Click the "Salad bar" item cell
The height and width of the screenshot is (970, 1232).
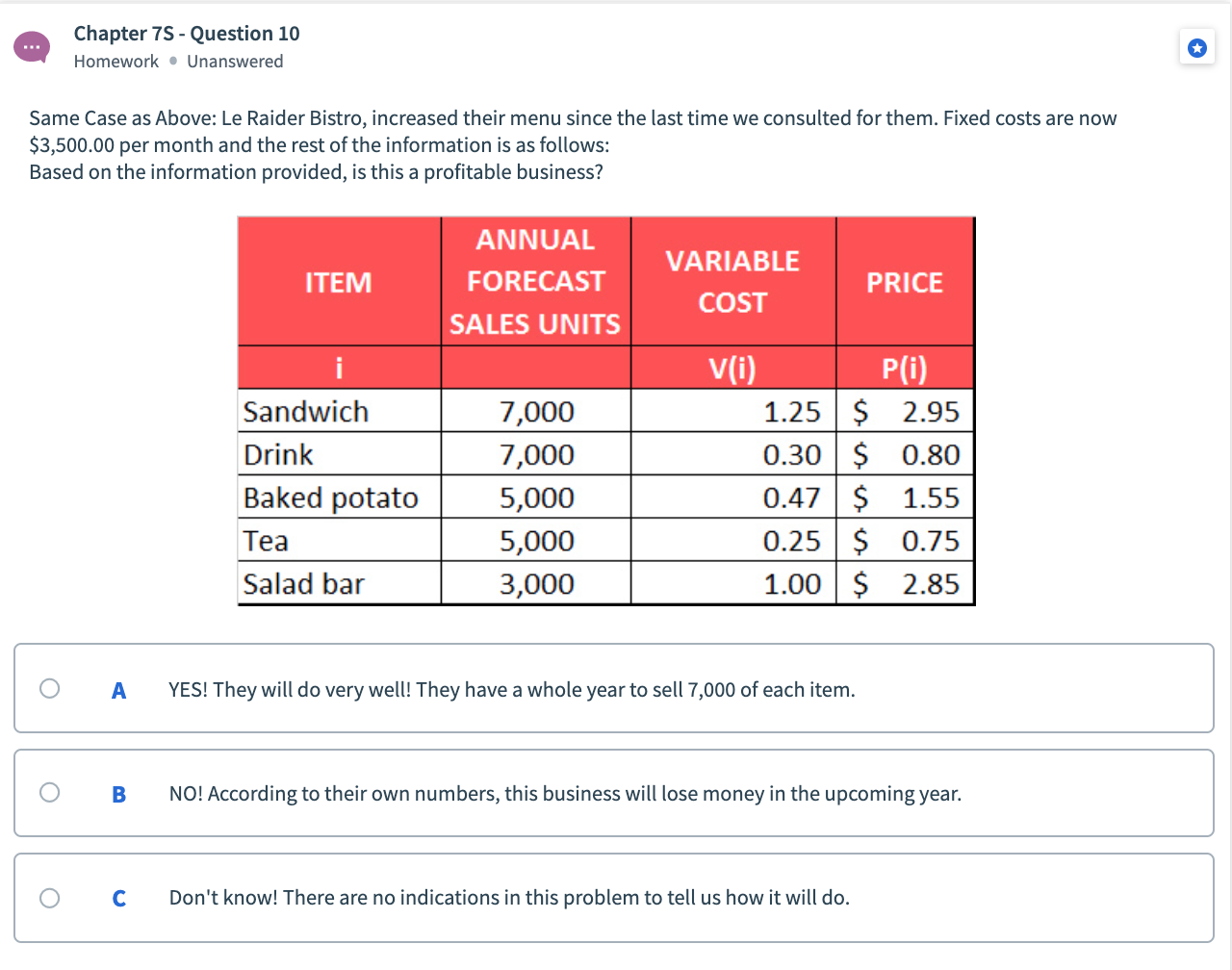click(340, 583)
